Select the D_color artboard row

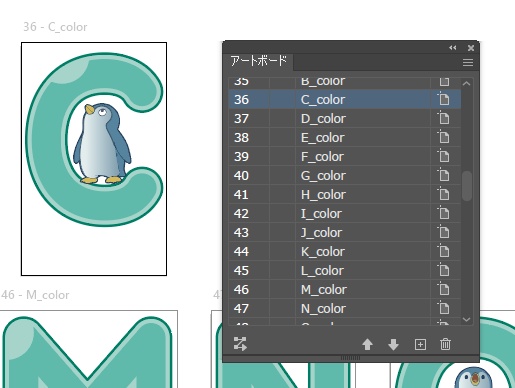pyautogui.click(x=345, y=118)
